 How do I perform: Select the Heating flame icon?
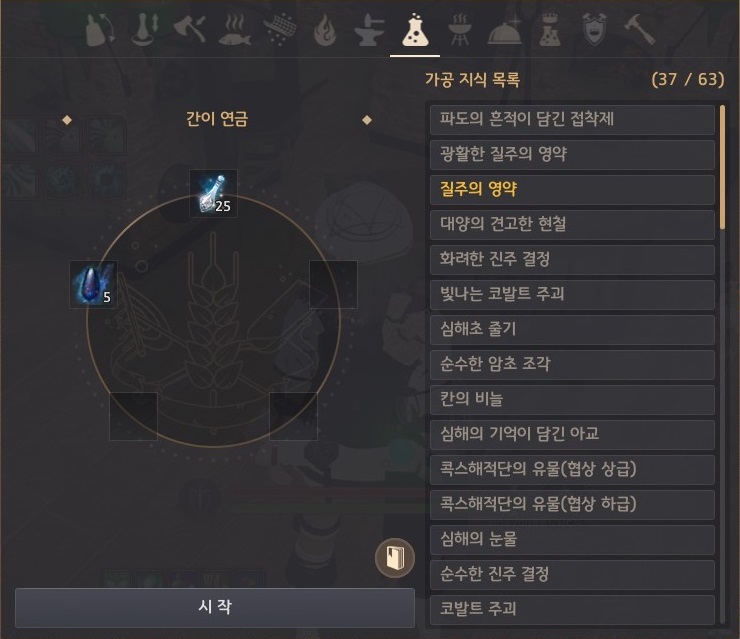click(x=325, y=31)
